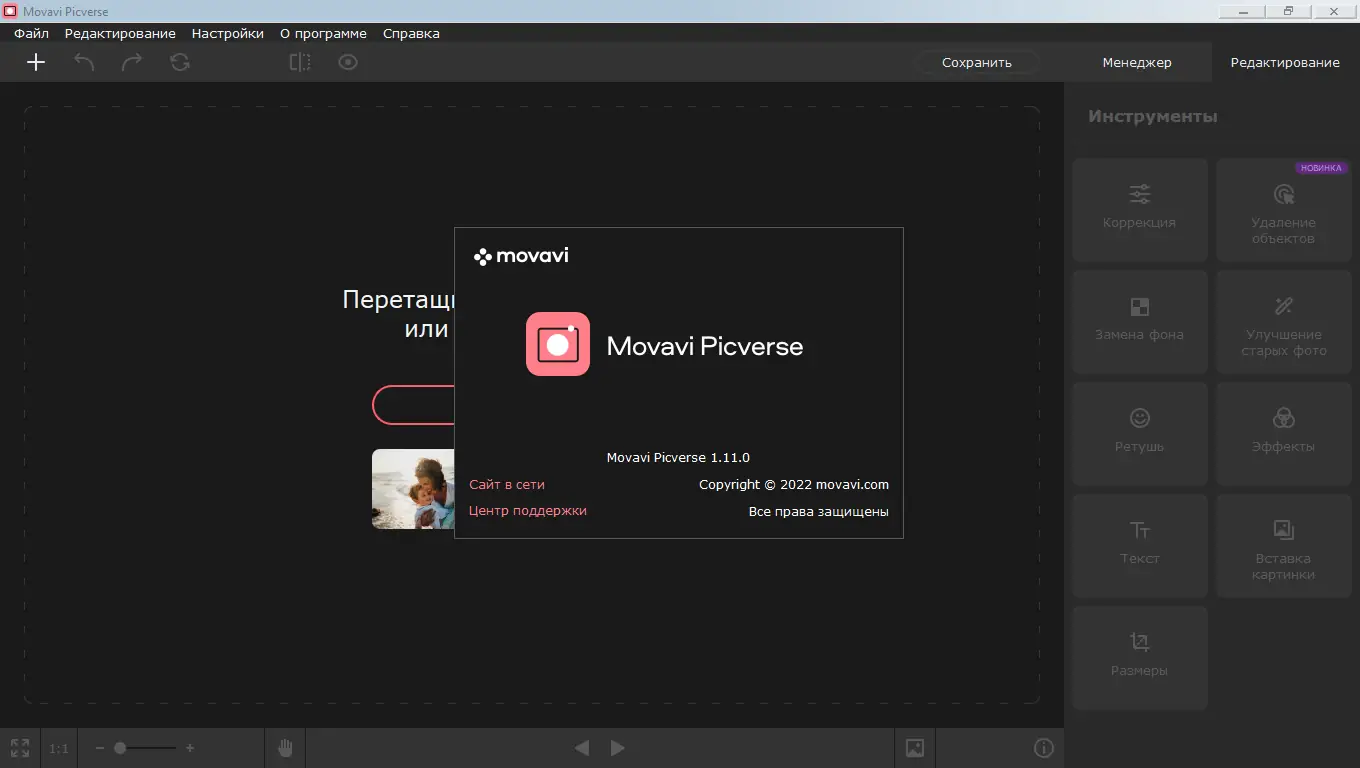Image resolution: width=1360 pixels, height=768 pixels.
Task: Open the Настройки menu
Action: tap(228, 33)
